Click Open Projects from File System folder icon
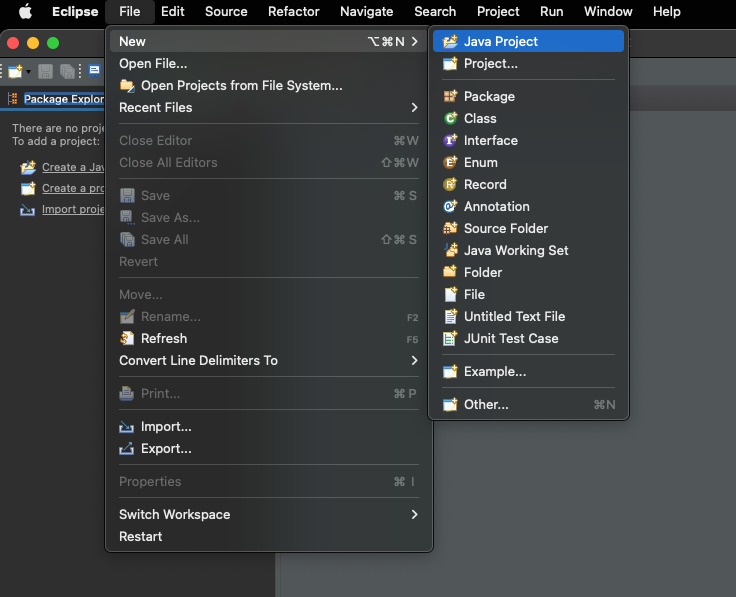The height and width of the screenshot is (597, 736). coord(127,85)
